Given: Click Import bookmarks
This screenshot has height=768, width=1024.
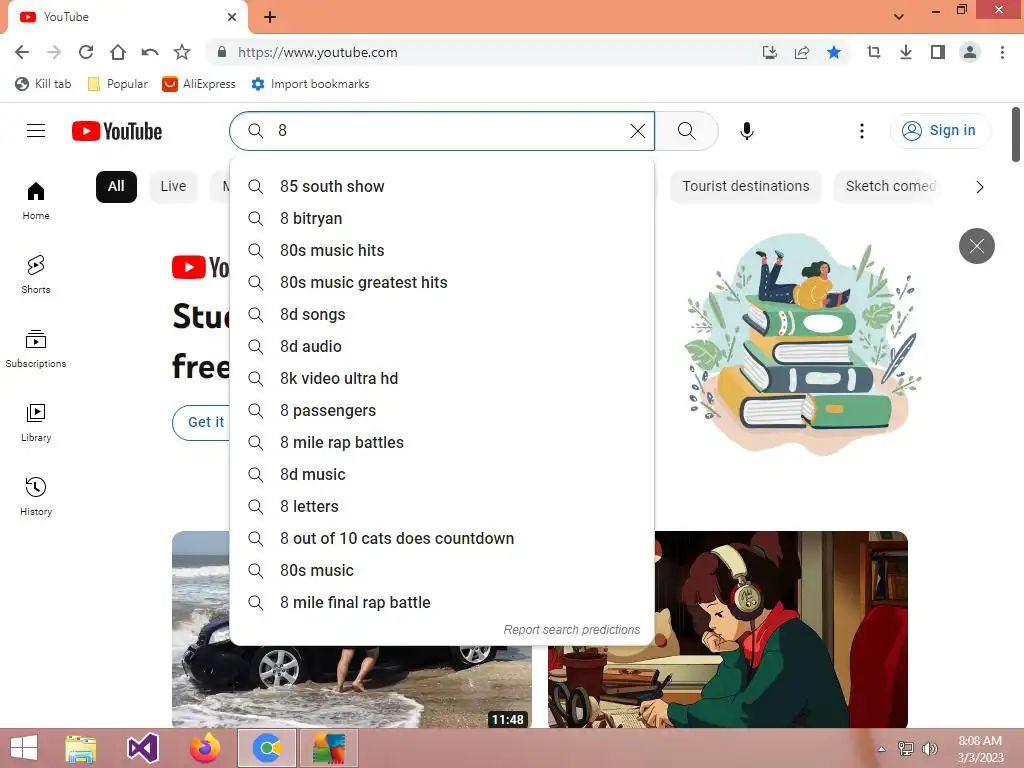Looking at the screenshot, I should tap(310, 84).
